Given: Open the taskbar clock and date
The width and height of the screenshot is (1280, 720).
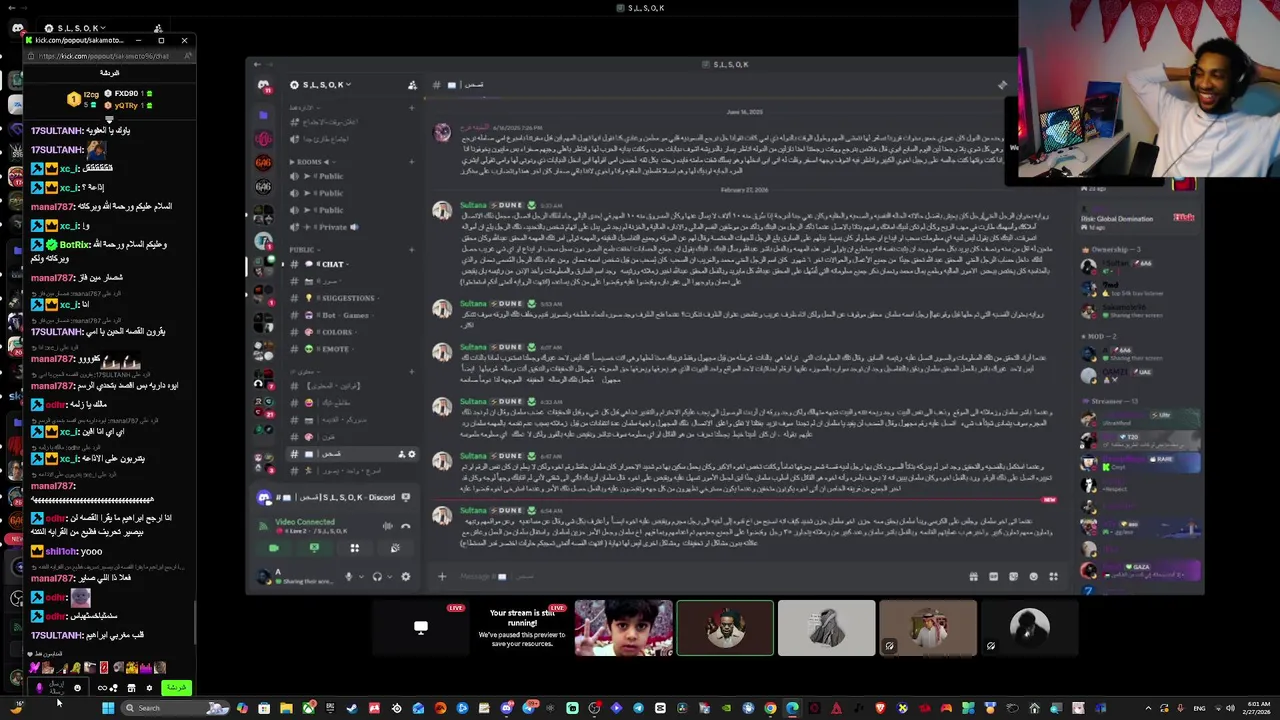Looking at the screenshot, I should [1255, 708].
